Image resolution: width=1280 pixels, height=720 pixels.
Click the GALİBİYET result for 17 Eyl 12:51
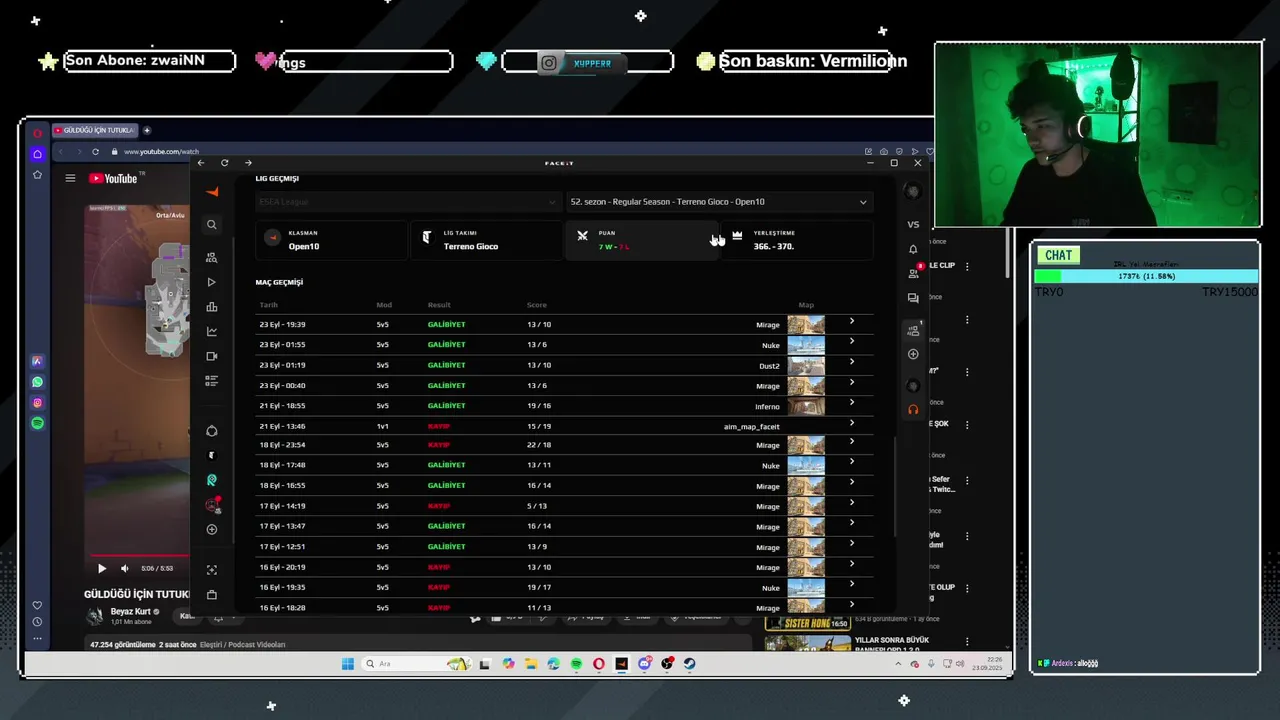pos(446,547)
